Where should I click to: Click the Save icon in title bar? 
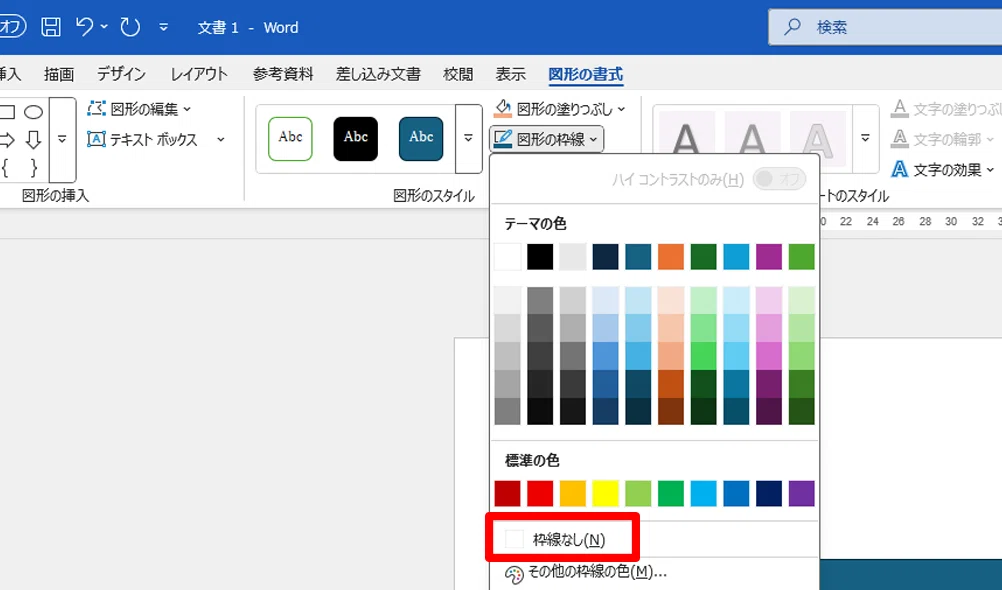point(50,27)
